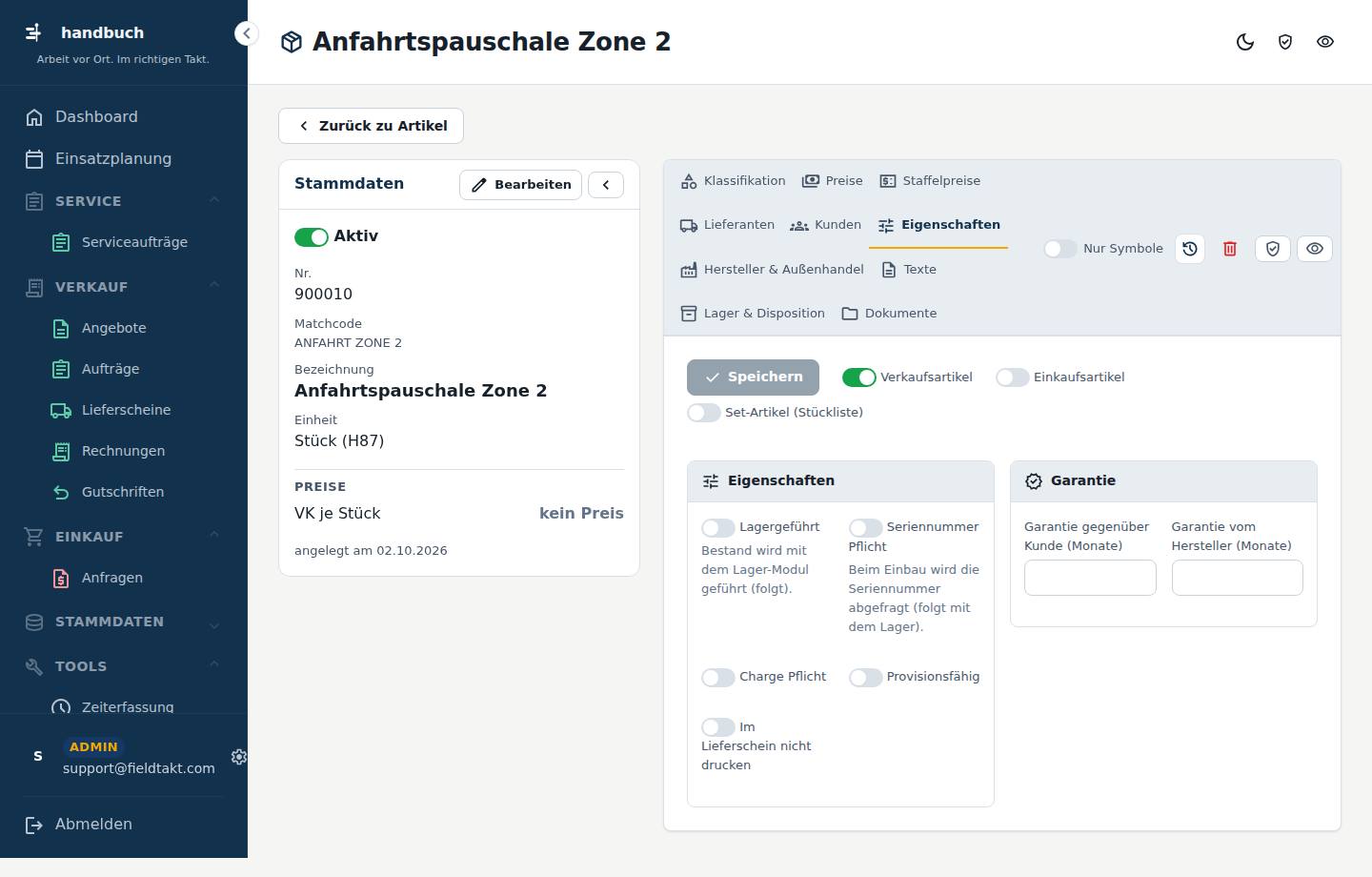This screenshot has width=1372, height=877.
Task: Disable the Verkaufsartikel switch
Action: (859, 377)
